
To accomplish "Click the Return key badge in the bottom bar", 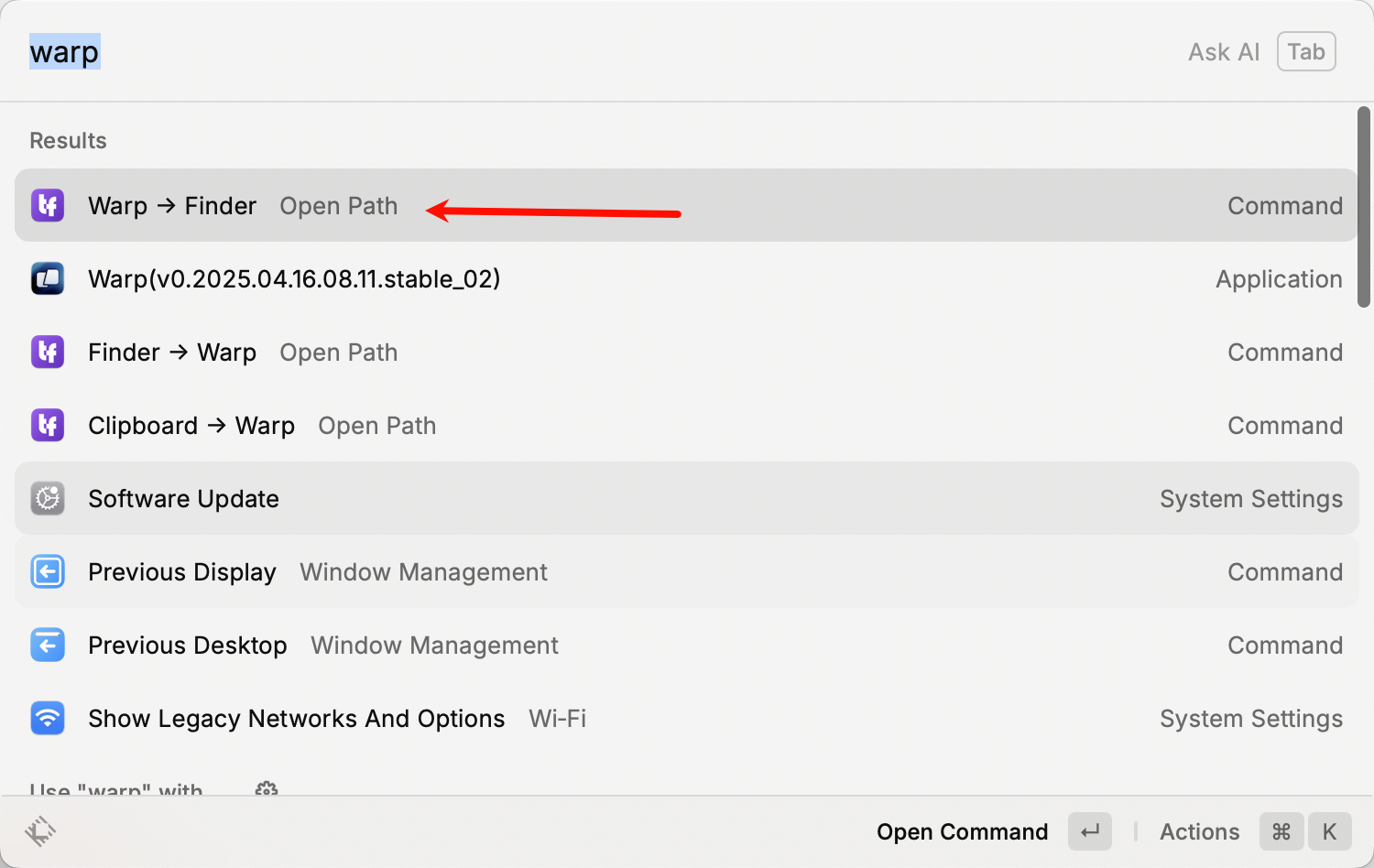I will 1090,831.
